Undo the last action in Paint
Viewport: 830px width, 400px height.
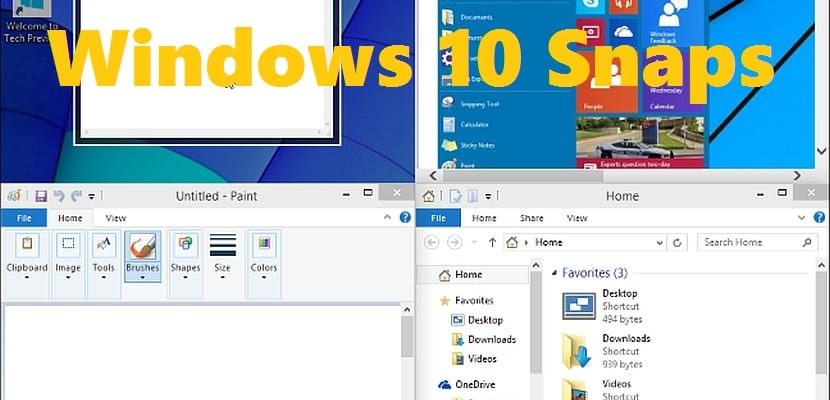[59, 196]
